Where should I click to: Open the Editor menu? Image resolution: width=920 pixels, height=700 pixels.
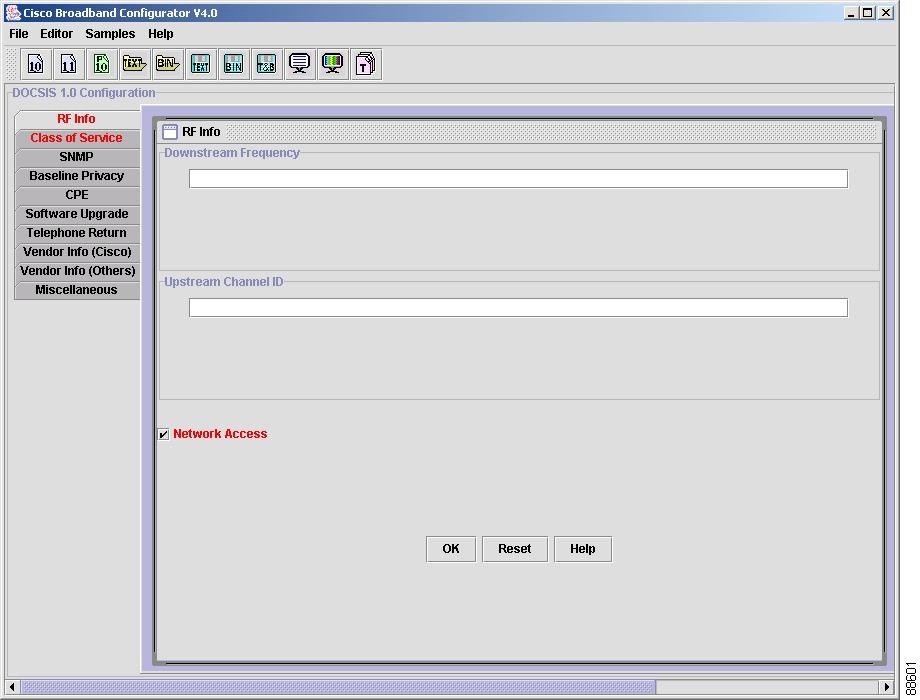coord(56,33)
